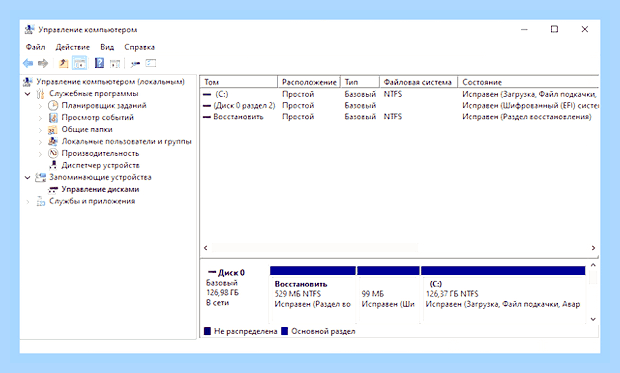The width and height of the screenshot is (620, 373).
Task: Click the Performance icon in the tree
Action: (53, 153)
